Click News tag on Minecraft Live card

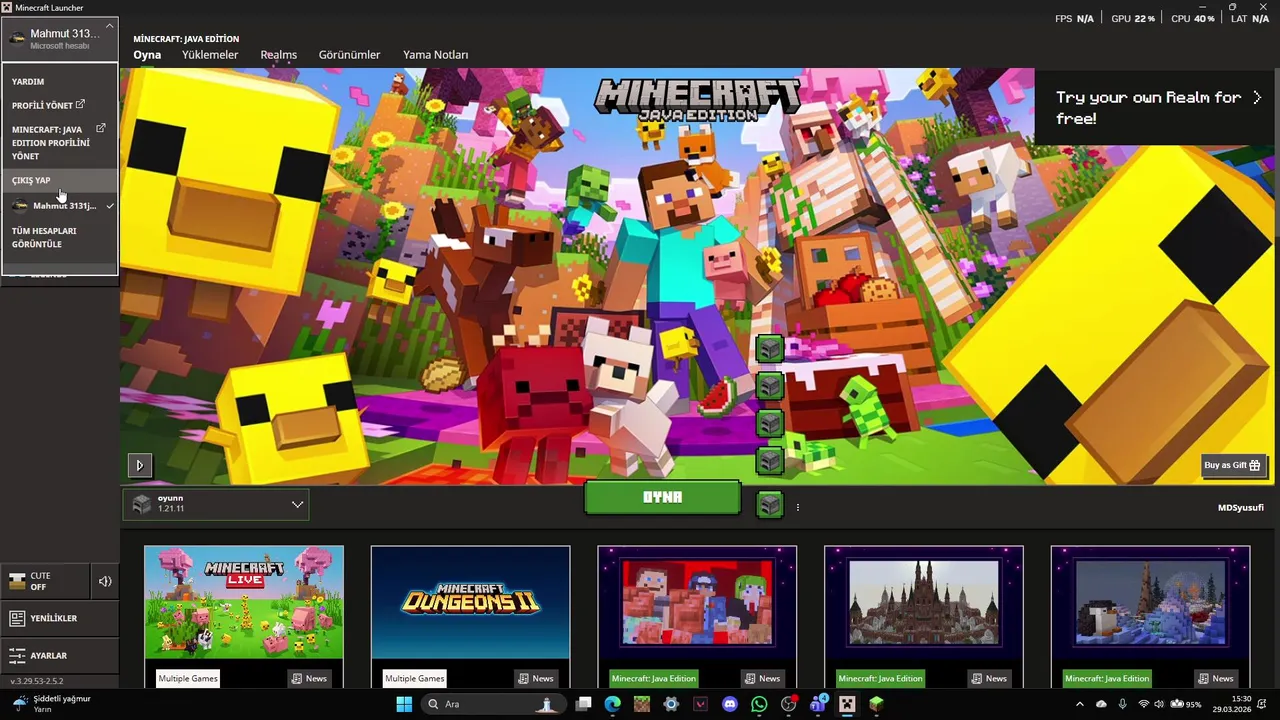pyautogui.click(x=309, y=678)
